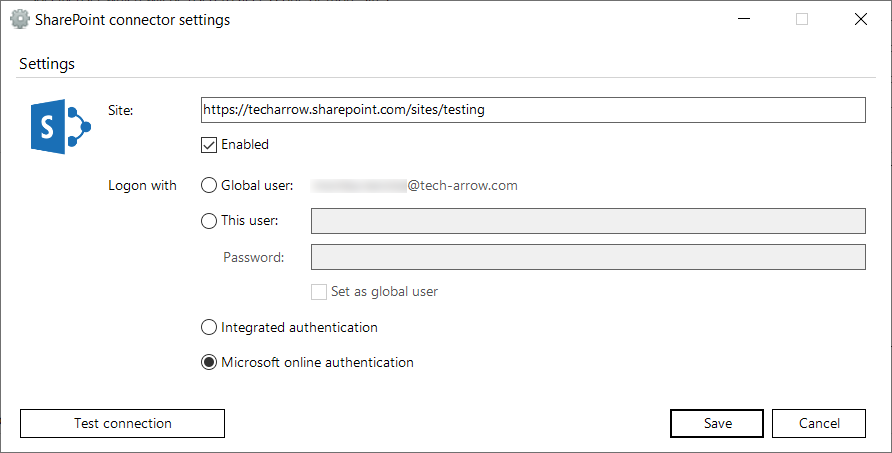
Task: Cancel the settings dialog
Action: 818,423
